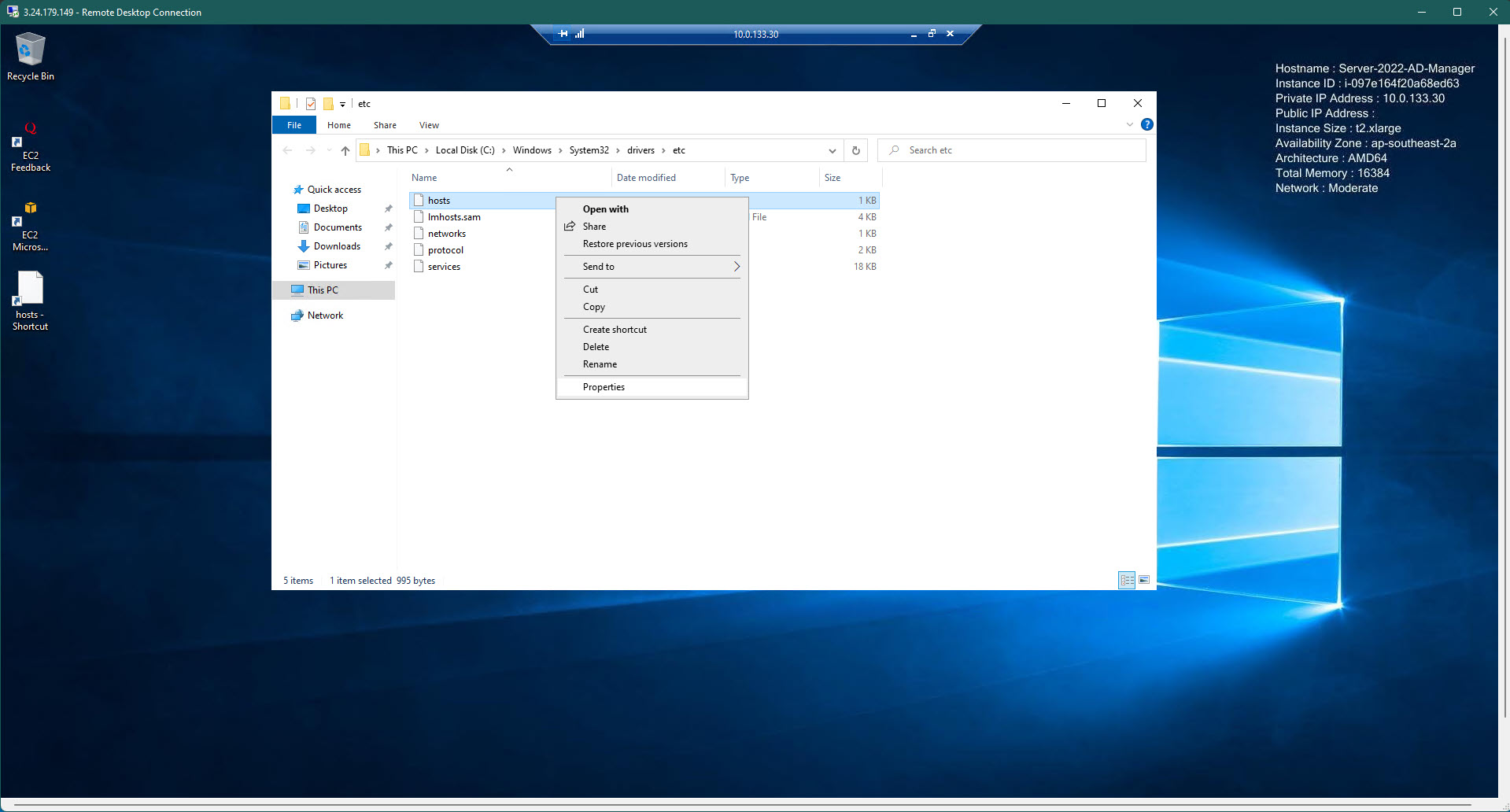Expand the ribbon with chevron arrow
1510x812 pixels.
pyautogui.click(x=1130, y=124)
